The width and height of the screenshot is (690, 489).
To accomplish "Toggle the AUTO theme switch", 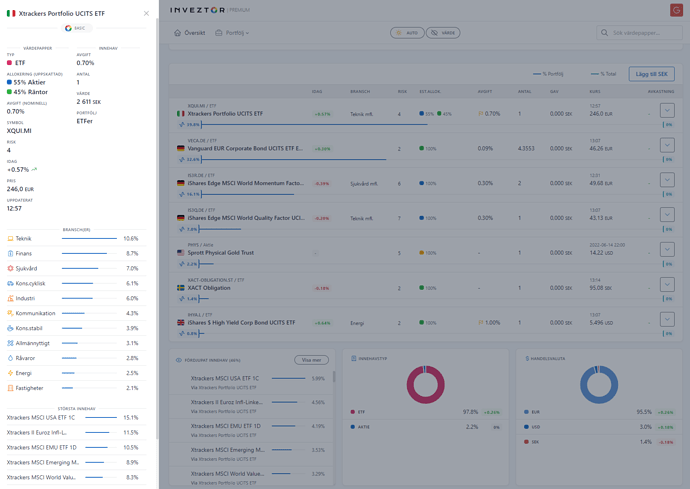I will (407, 33).
